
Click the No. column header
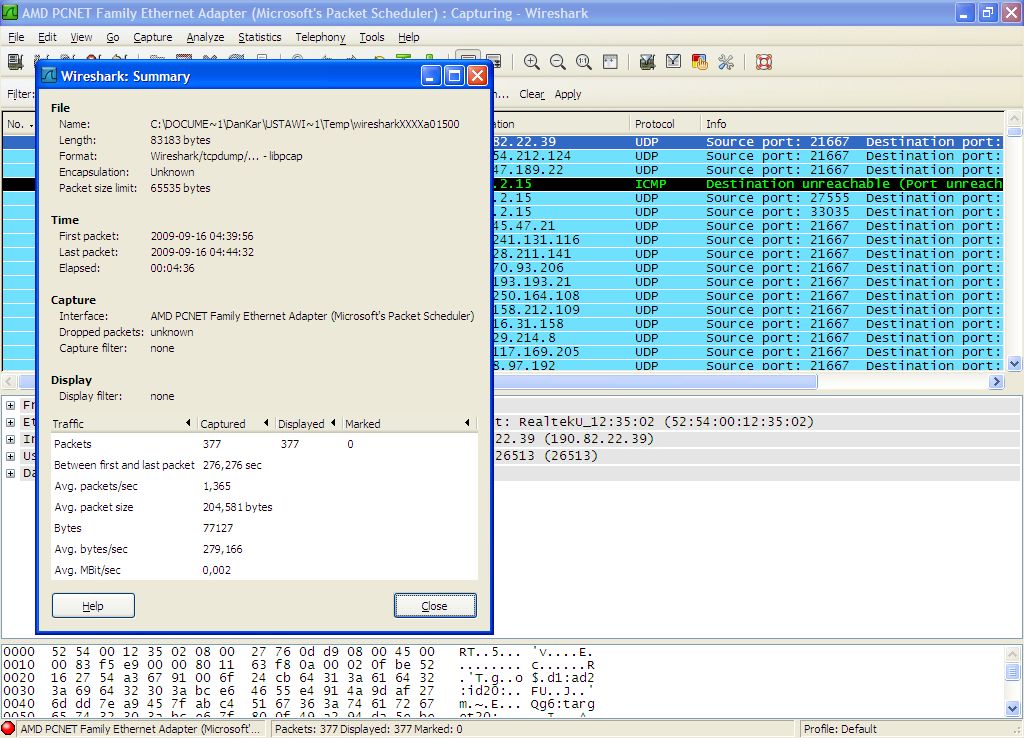[x=18, y=123]
